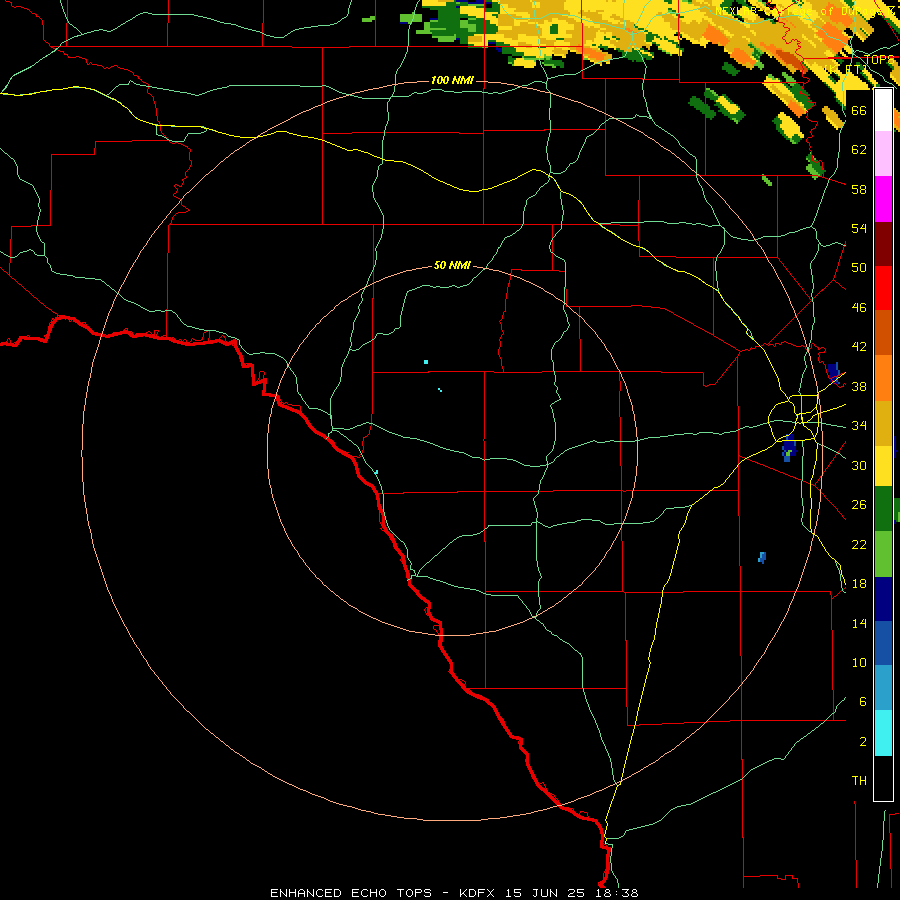
Task: Click the legend value "66"
Action: coord(859,110)
